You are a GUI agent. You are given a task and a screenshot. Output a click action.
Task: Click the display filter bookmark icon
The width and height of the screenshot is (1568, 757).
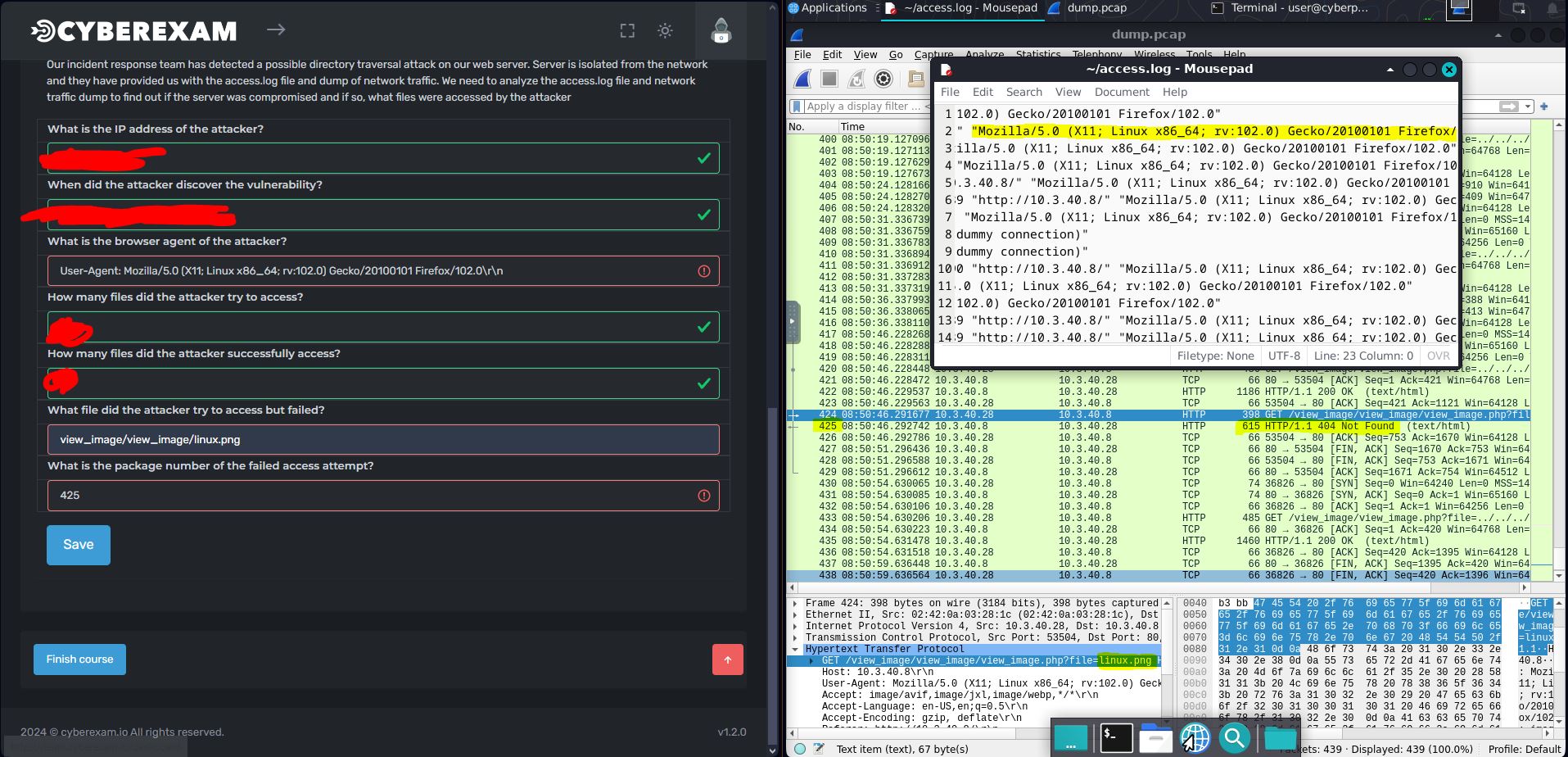click(797, 107)
